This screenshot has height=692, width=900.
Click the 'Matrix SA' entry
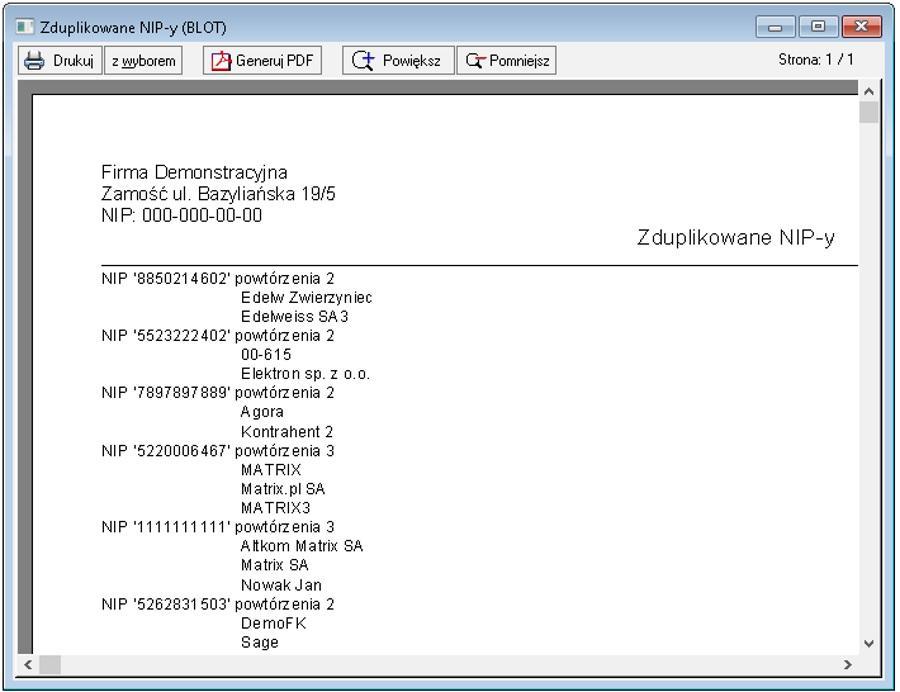coord(274,565)
